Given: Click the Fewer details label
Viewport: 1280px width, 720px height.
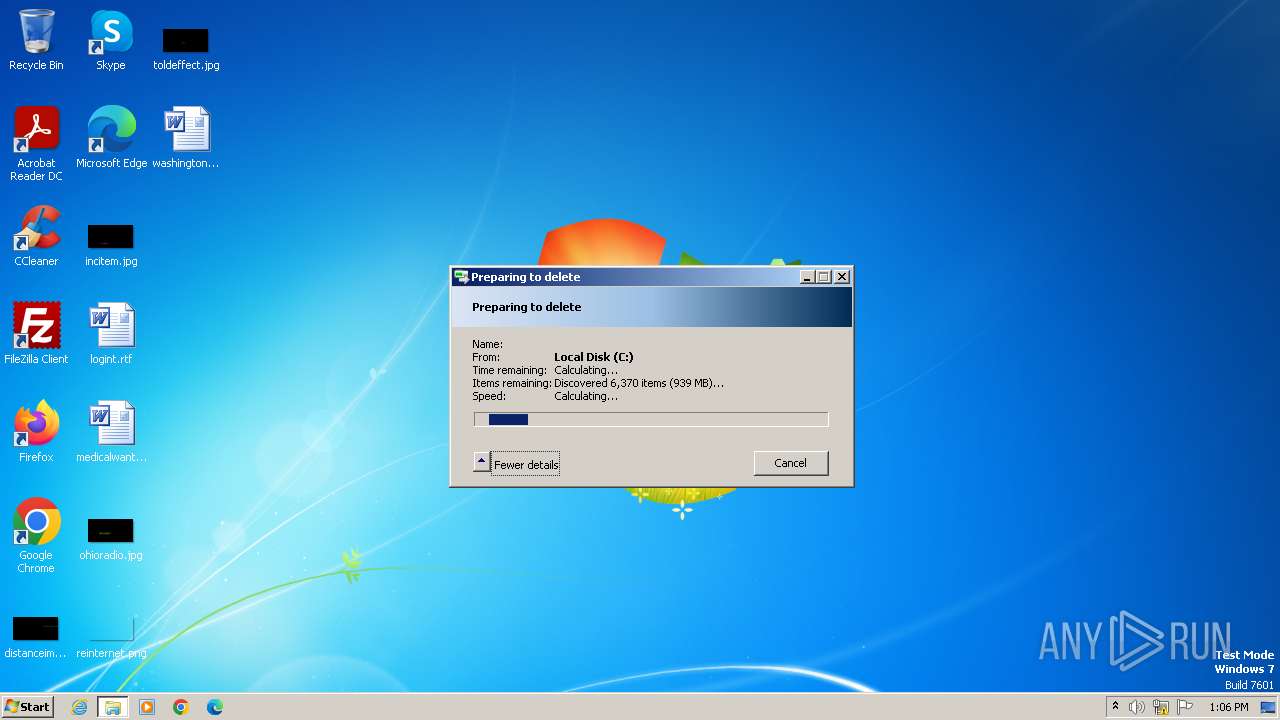Looking at the screenshot, I should click(526, 465).
